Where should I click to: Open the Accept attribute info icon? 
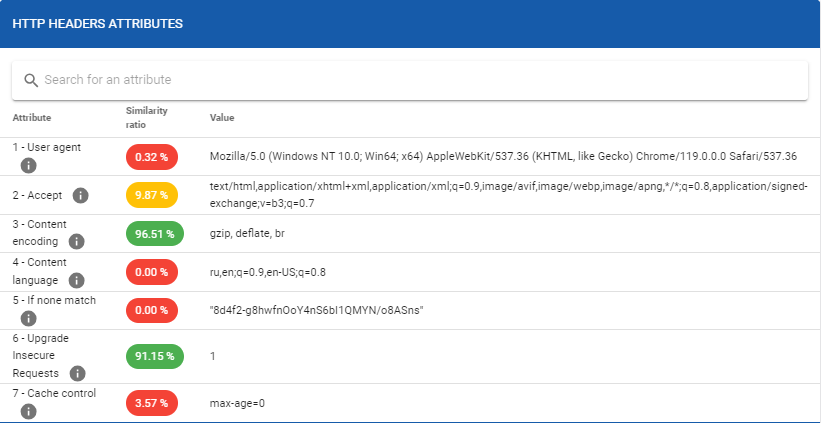[81, 195]
